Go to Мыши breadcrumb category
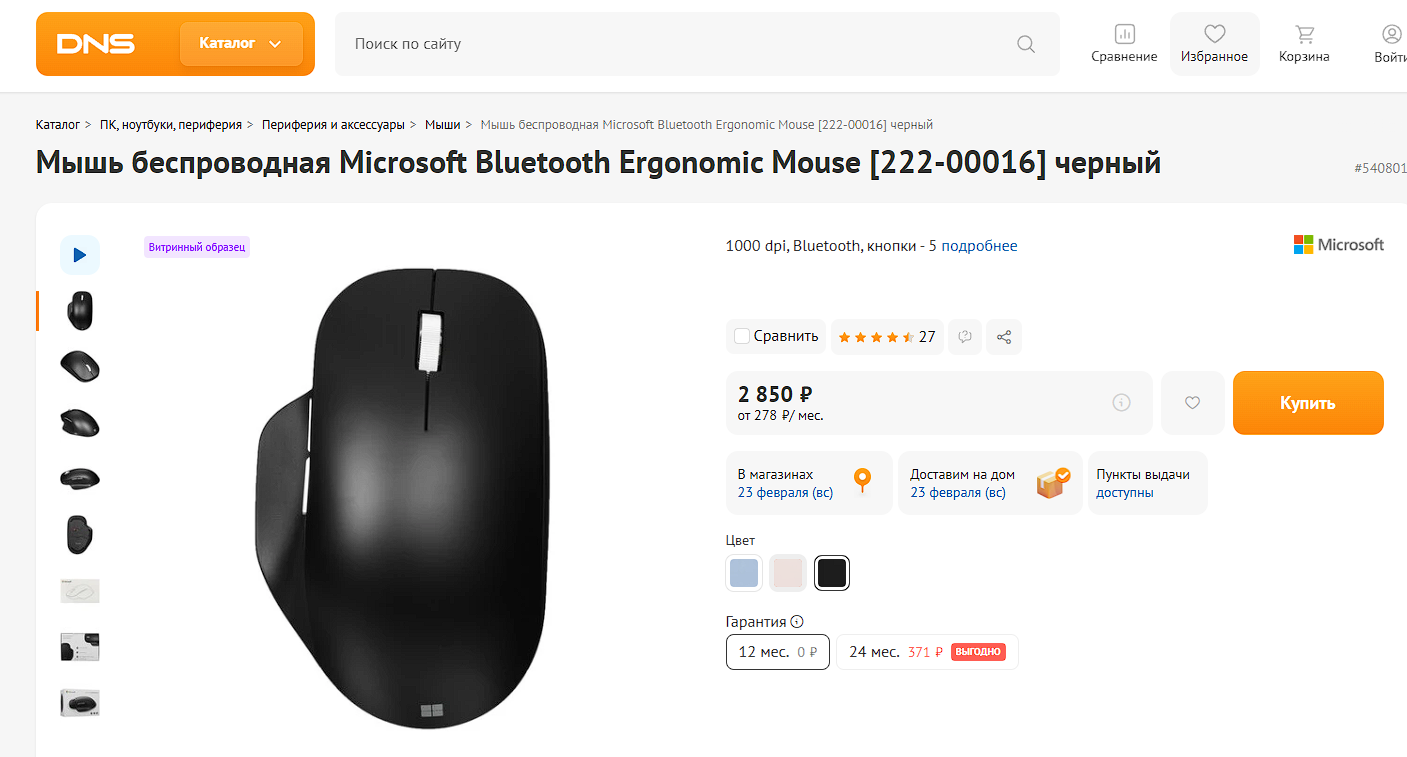This screenshot has height=757, width=1407. point(442,125)
